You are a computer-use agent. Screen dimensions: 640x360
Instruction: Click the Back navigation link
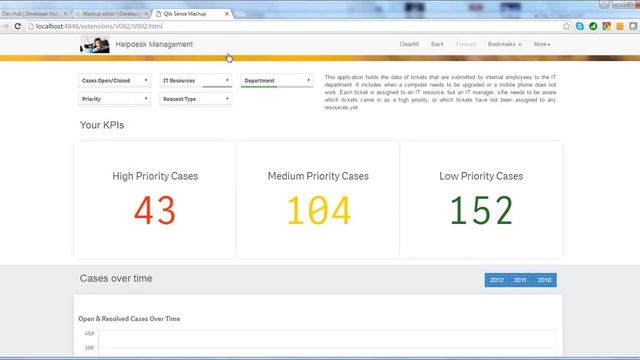pyautogui.click(x=437, y=44)
